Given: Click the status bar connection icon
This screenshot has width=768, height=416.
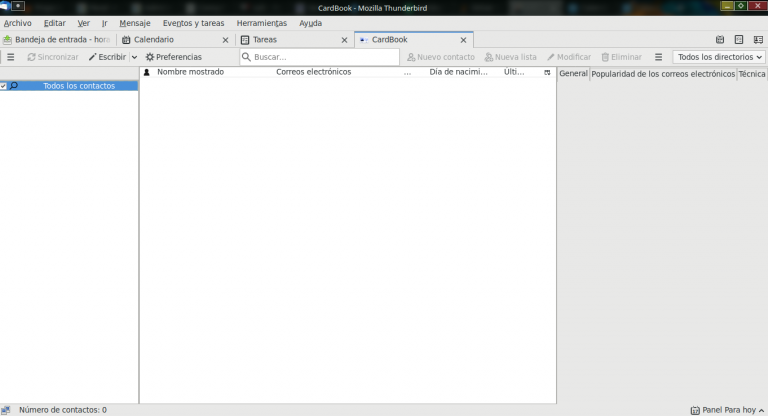Looking at the screenshot, I should 5,410.
